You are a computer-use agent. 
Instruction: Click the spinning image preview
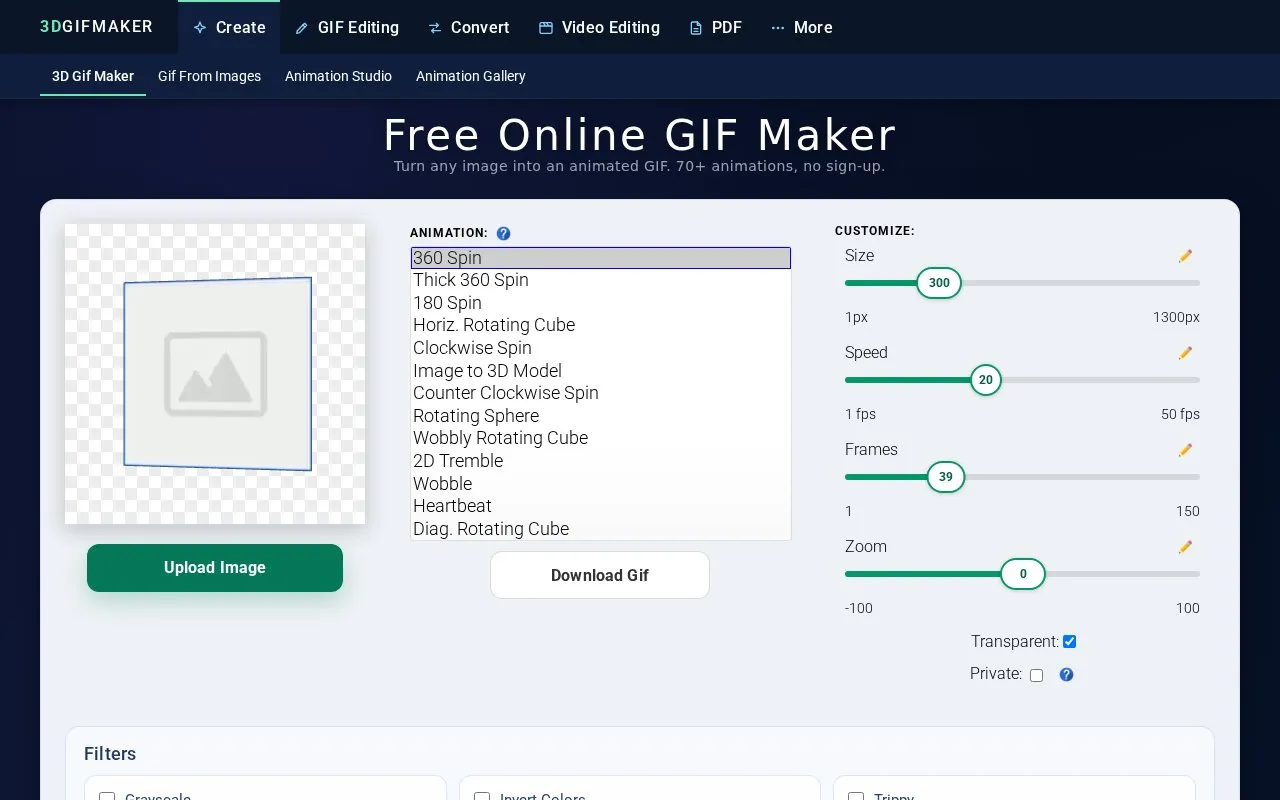[215, 374]
